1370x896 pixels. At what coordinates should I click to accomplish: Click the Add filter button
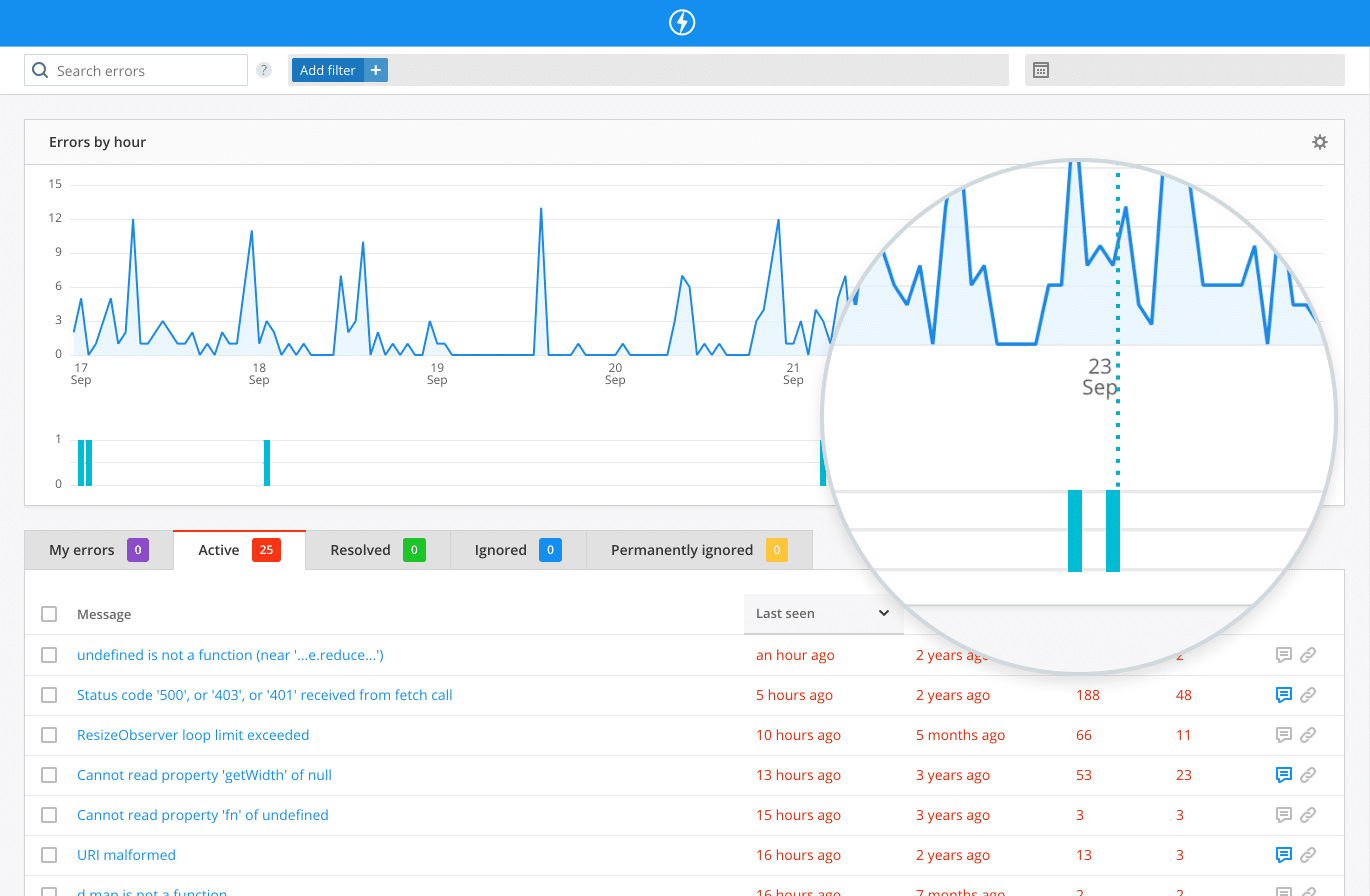coord(340,70)
